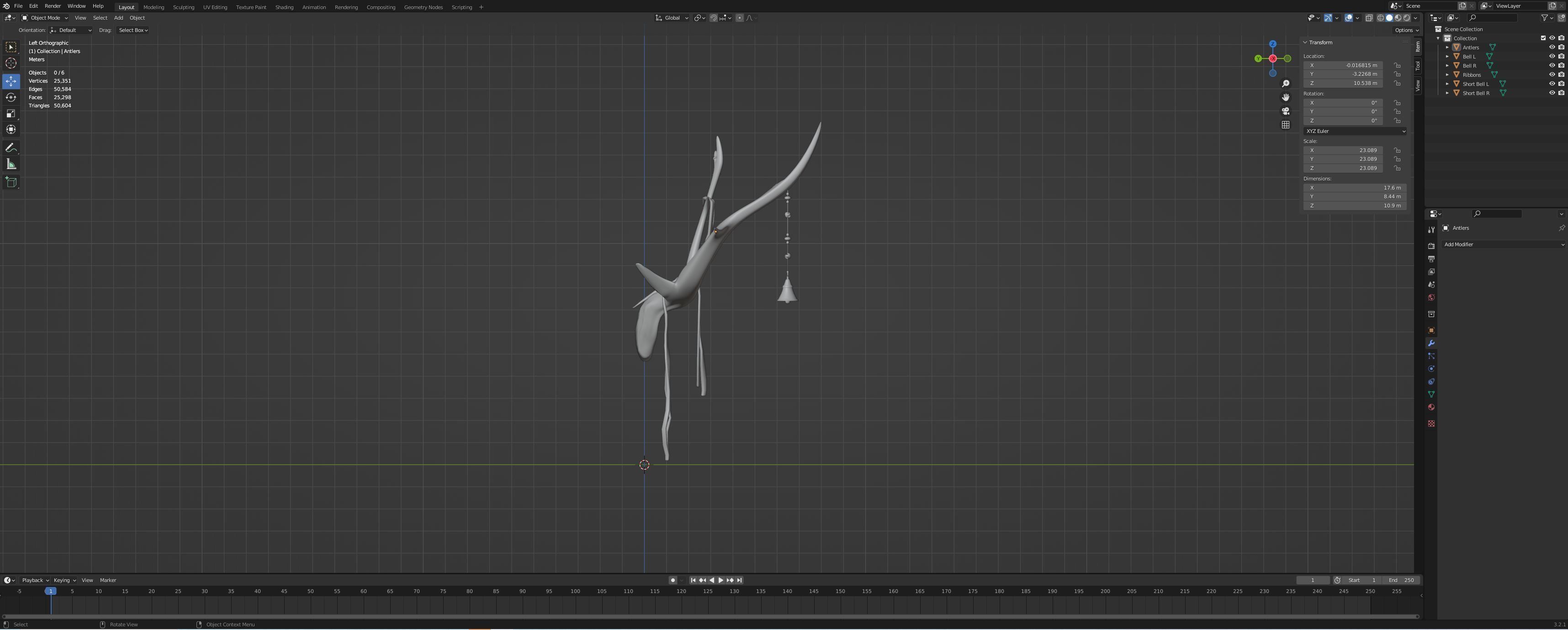Activate the Move tool
Image resolution: width=1568 pixels, height=630 pixels.
[x=11, y=81]
